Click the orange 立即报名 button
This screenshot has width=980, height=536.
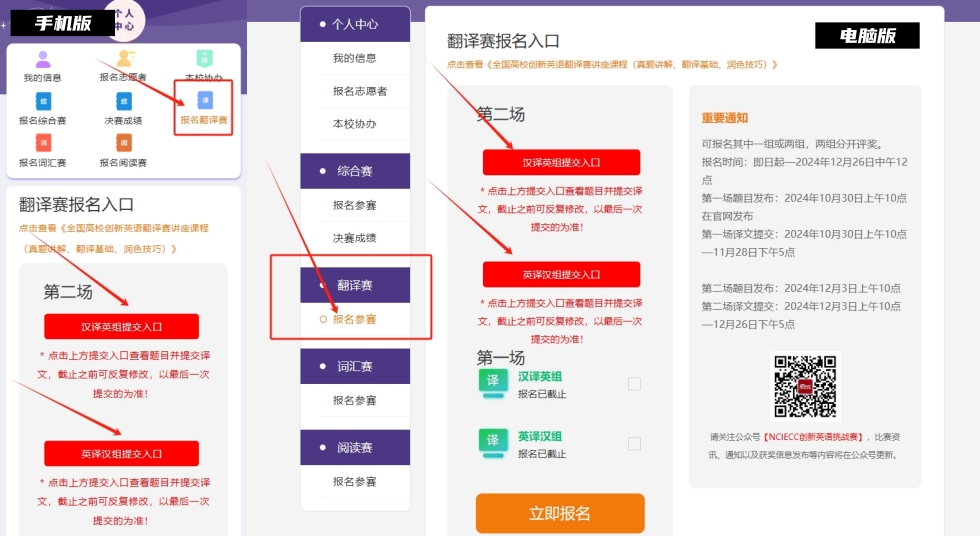tap(560, 513)
